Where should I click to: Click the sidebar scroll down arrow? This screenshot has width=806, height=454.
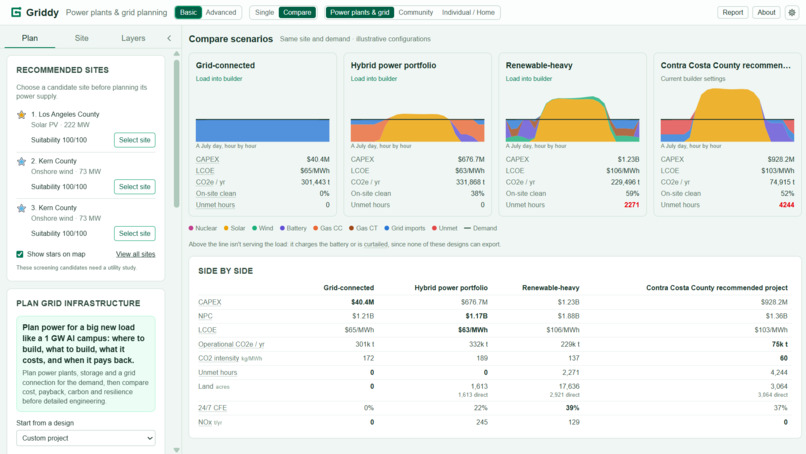(x=176, y=450)
